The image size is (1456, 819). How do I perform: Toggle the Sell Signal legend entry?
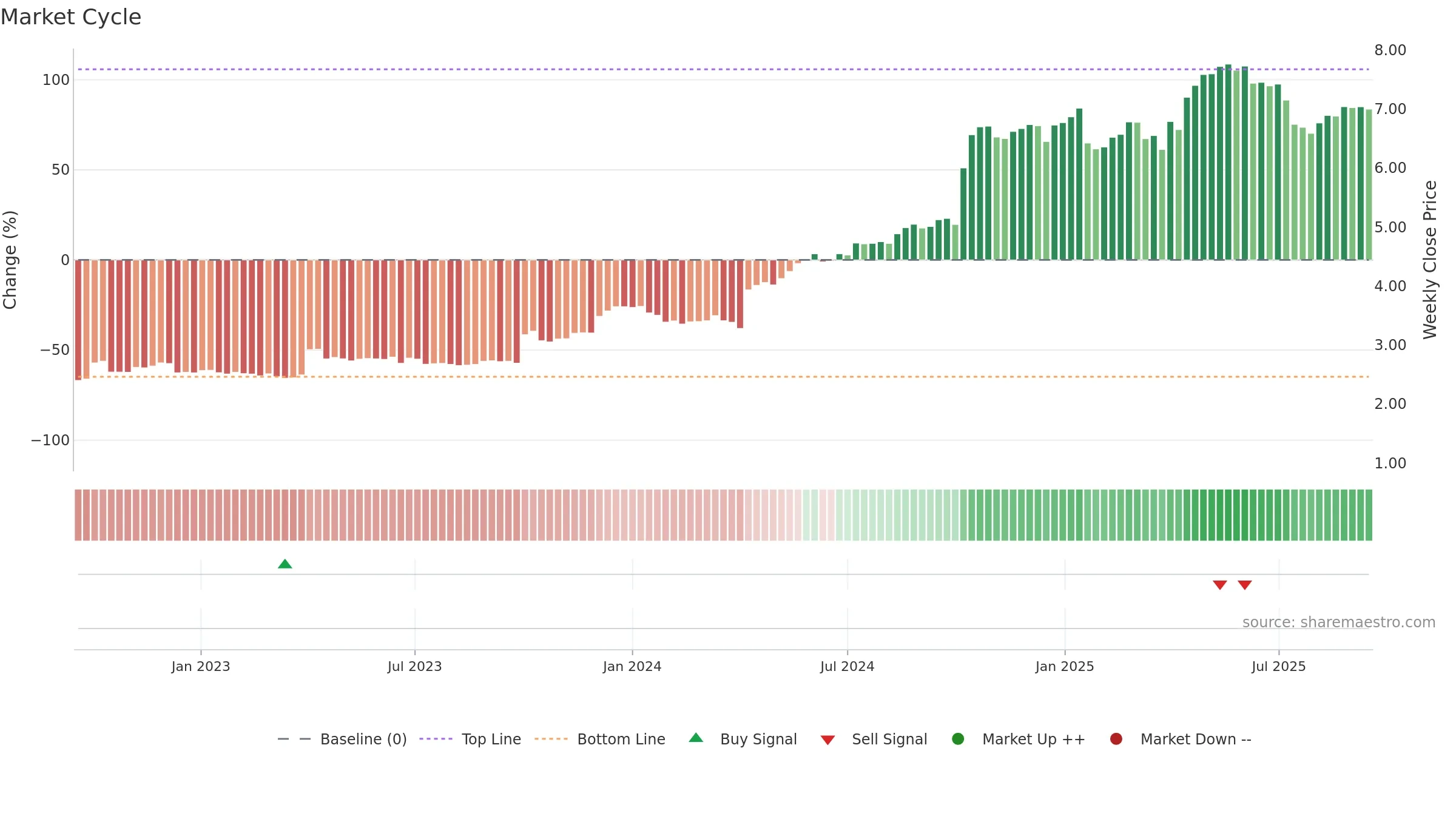(x=874, y=739)
